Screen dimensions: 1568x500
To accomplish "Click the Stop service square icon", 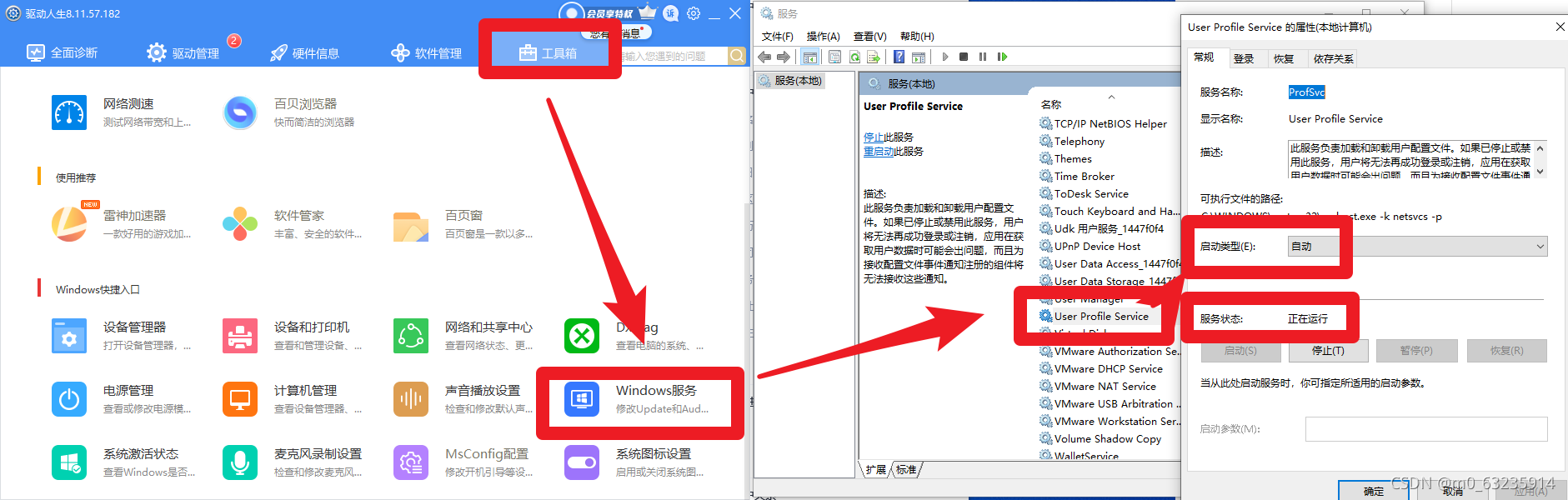I will point(964,57).
